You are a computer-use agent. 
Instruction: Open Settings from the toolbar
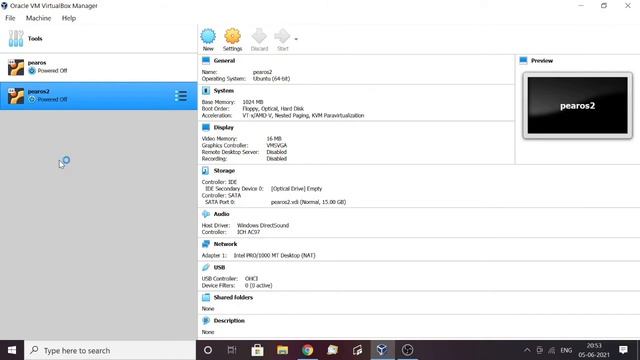(x=232, y=40)
